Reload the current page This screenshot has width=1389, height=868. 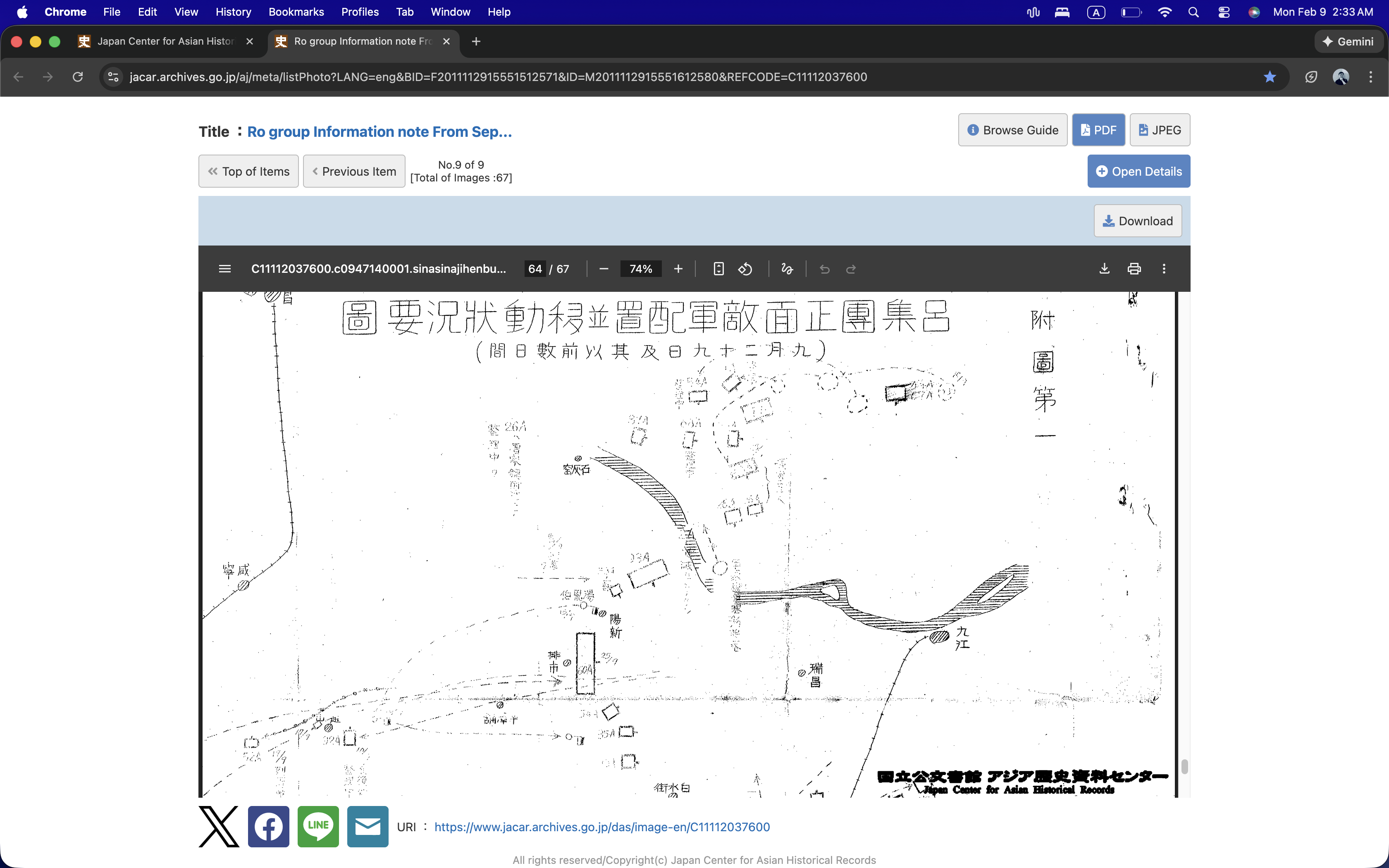77,77
